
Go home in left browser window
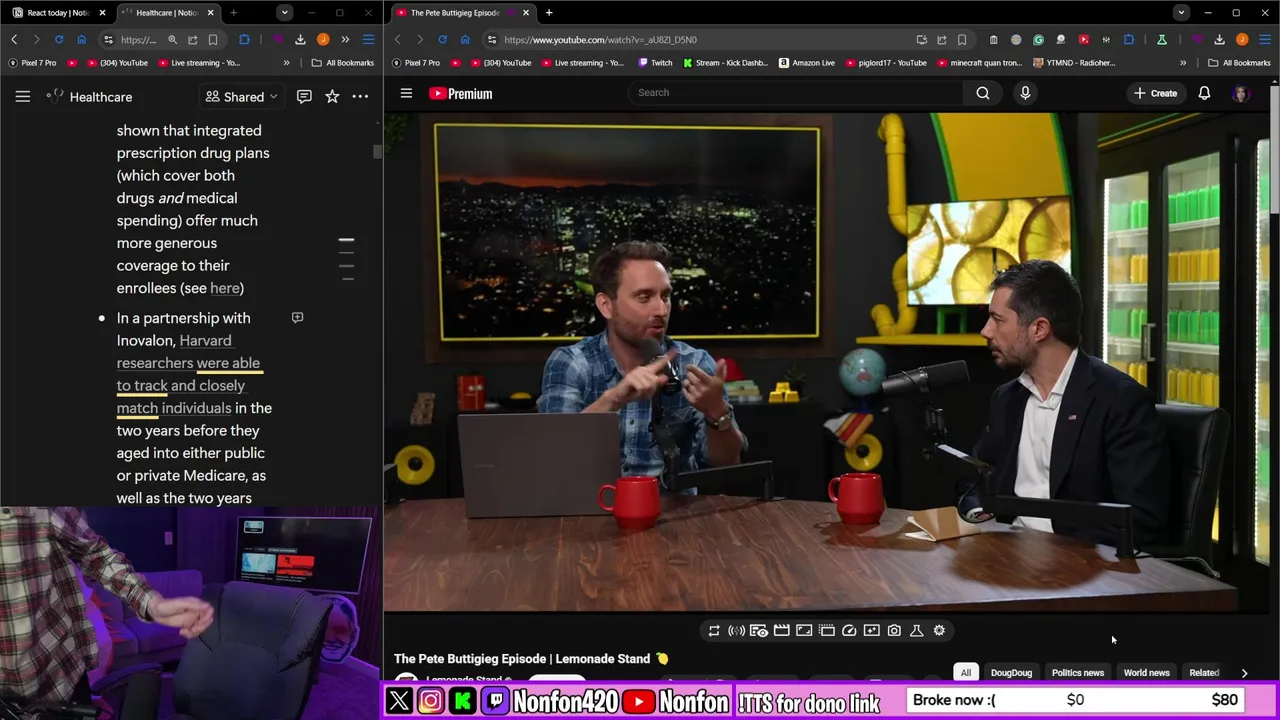pos(81,39)
